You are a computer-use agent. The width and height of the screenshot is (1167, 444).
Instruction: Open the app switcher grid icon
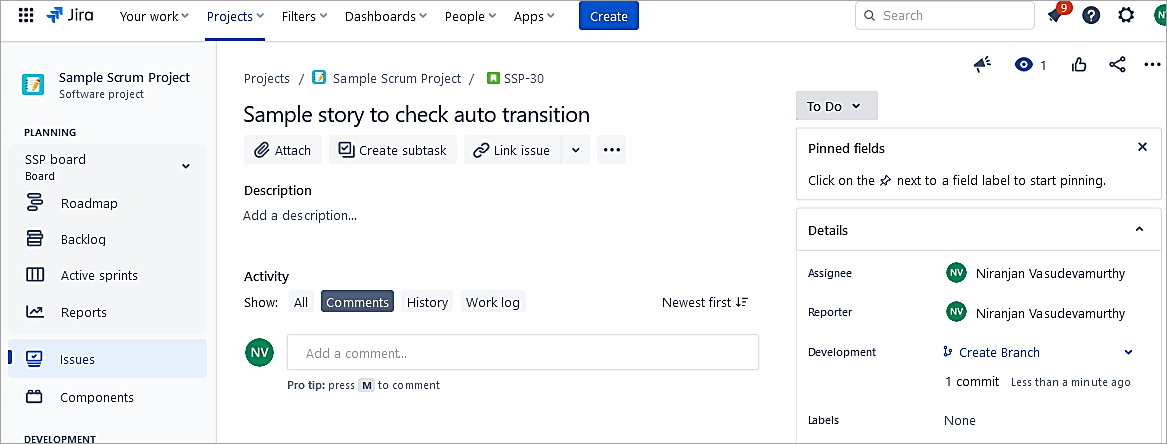pyautogui.click(x=26, y=16)
